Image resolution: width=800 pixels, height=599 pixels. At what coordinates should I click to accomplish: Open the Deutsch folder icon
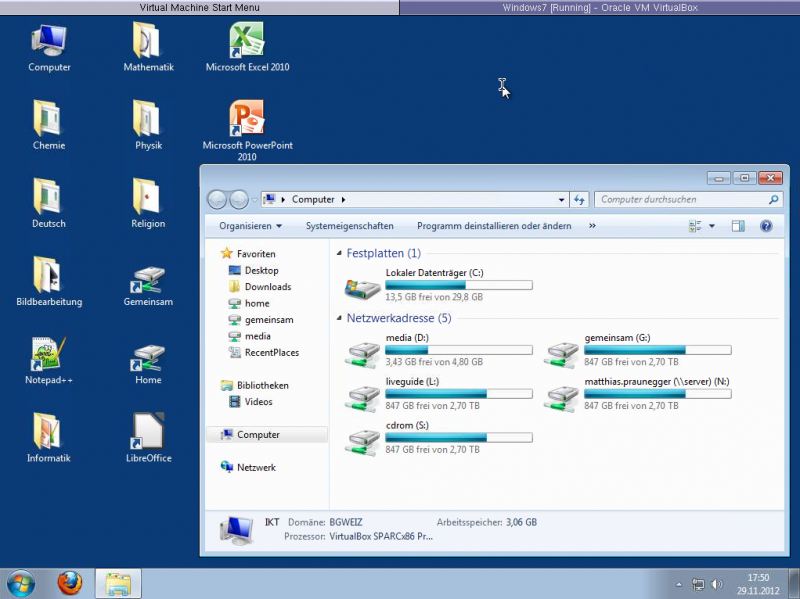pyautogui.click(x=49, y=203)
